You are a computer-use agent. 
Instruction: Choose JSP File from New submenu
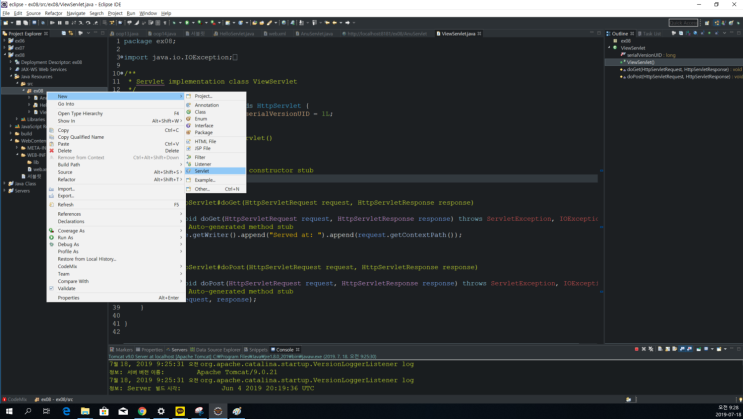202,148
